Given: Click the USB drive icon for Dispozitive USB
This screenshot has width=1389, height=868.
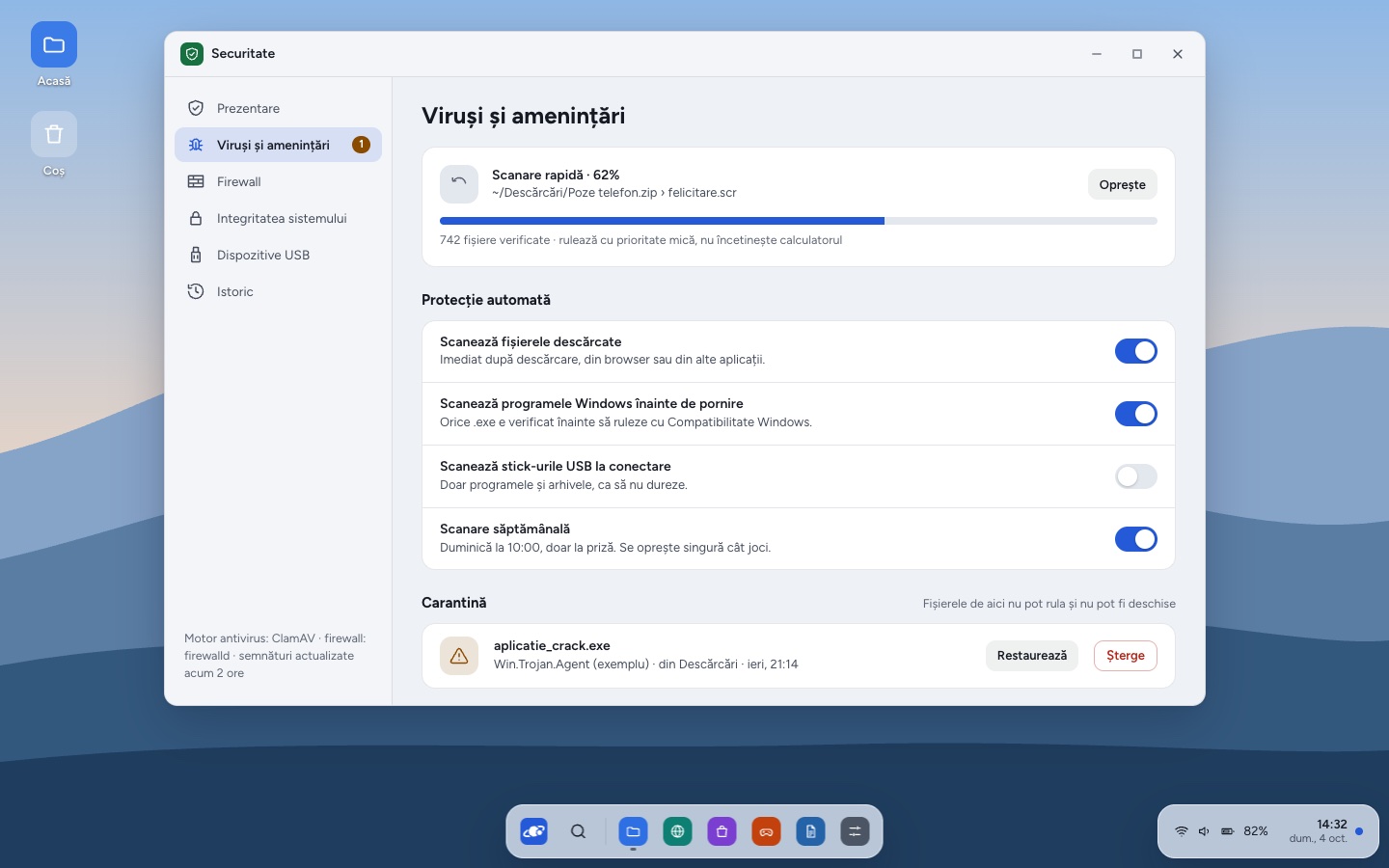Looking at the screenshot, I should click(x=196, y=255).
